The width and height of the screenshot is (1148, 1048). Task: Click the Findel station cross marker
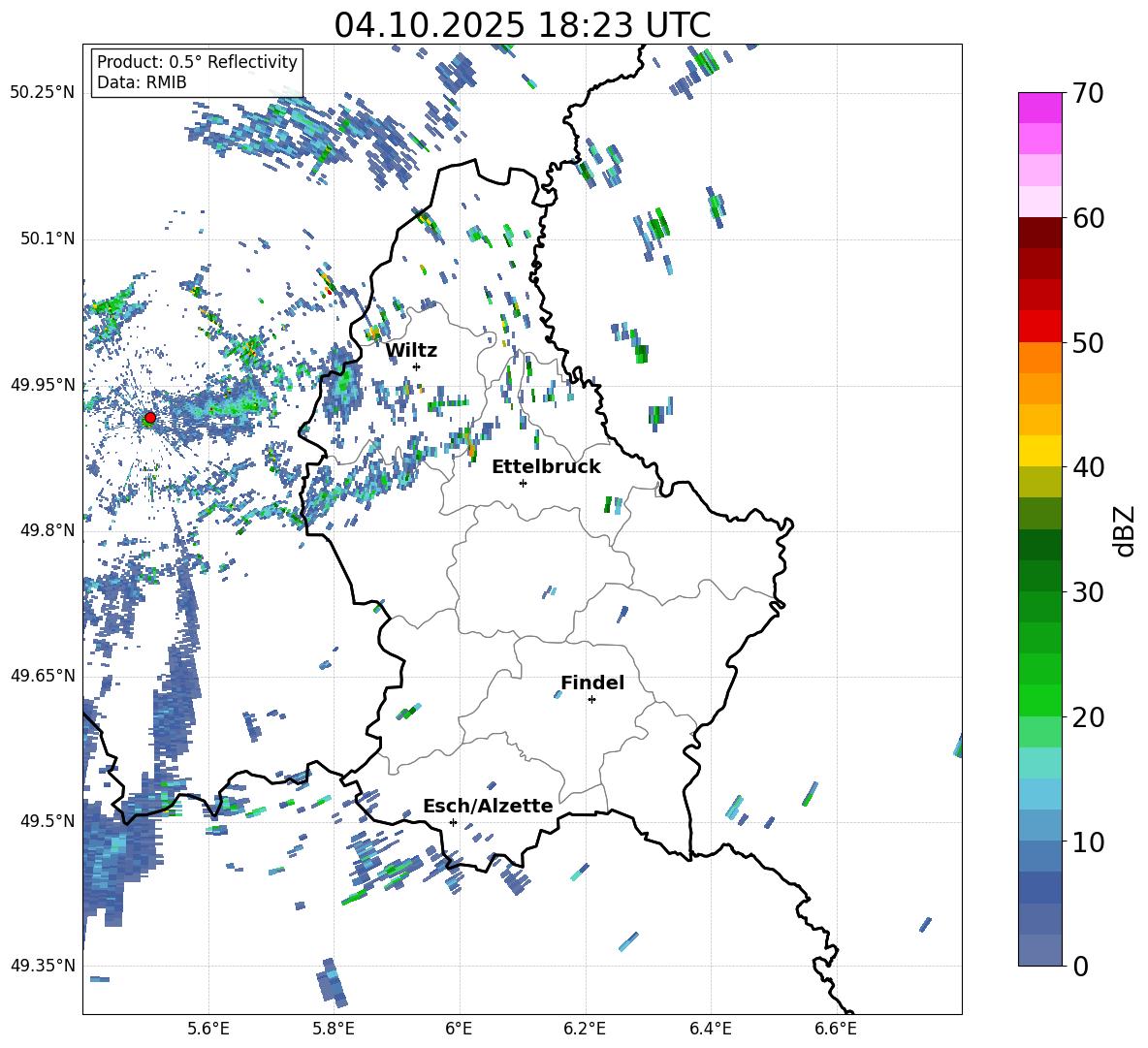point(591,700)
